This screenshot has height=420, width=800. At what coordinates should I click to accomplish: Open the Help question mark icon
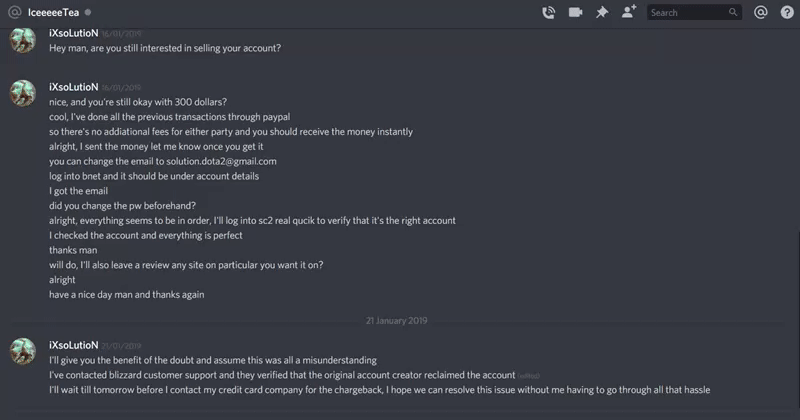785,13
